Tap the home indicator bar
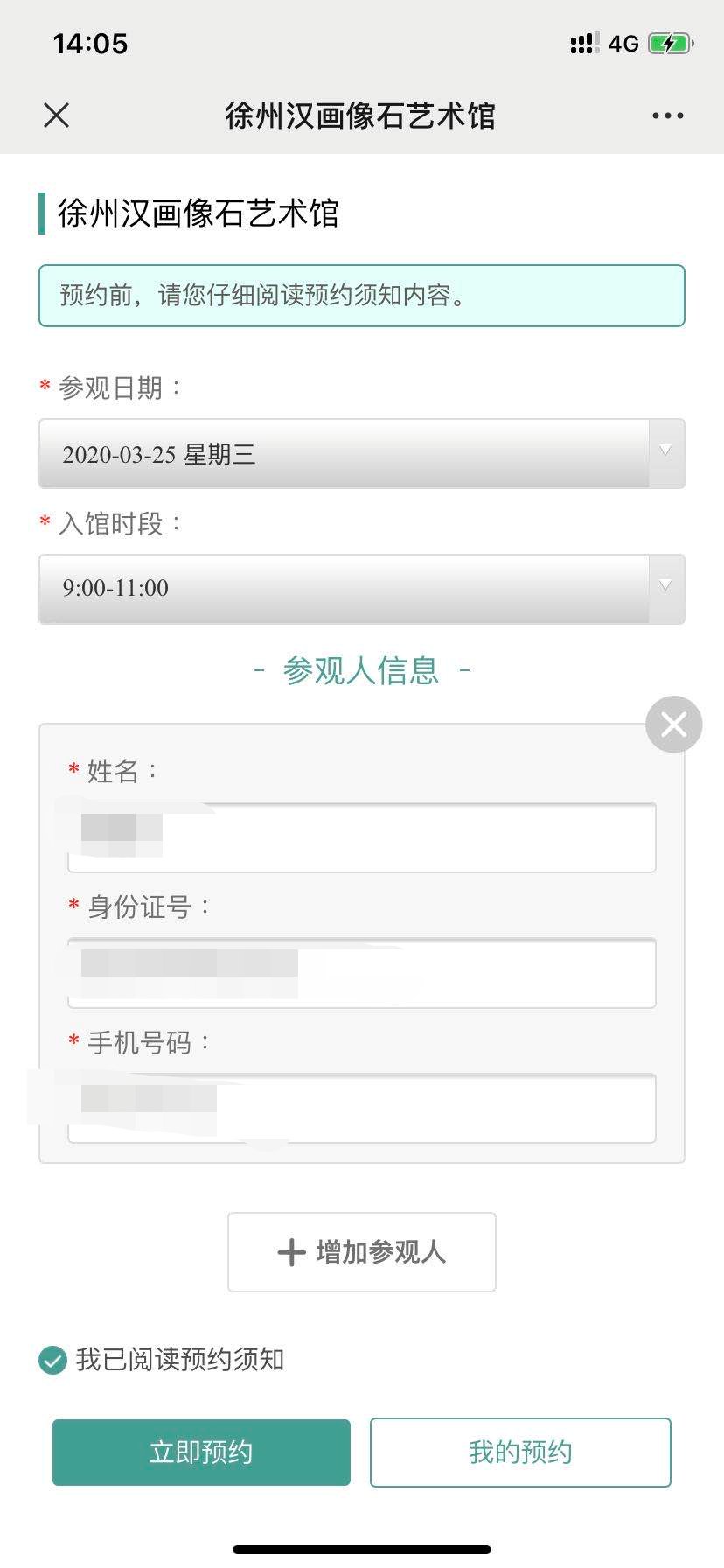Image resolution: width=724 pixels, height=1568 pixels. (362, 1550)
